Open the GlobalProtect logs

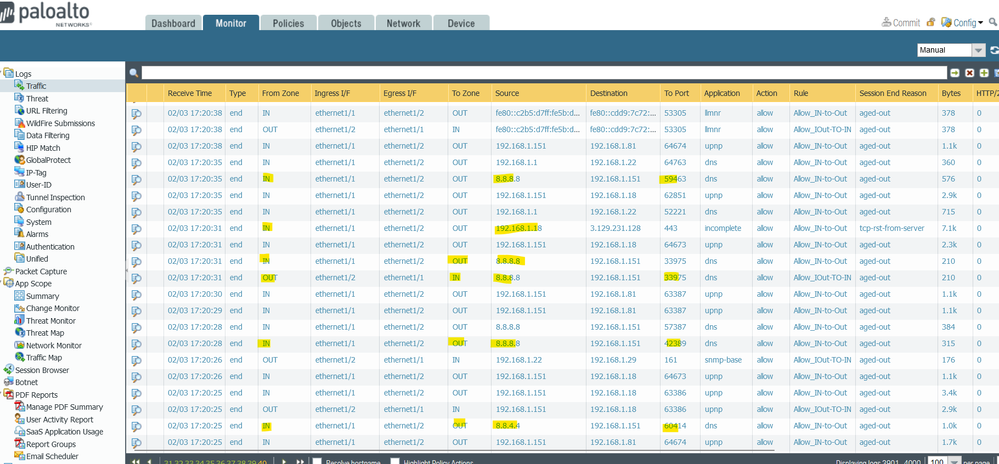point(48,160)
